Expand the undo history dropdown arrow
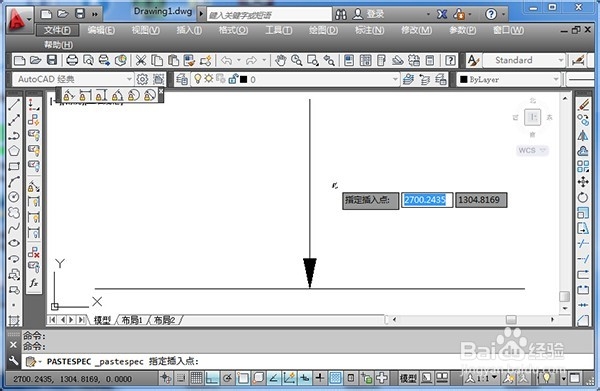 click(x=239, y=60)
